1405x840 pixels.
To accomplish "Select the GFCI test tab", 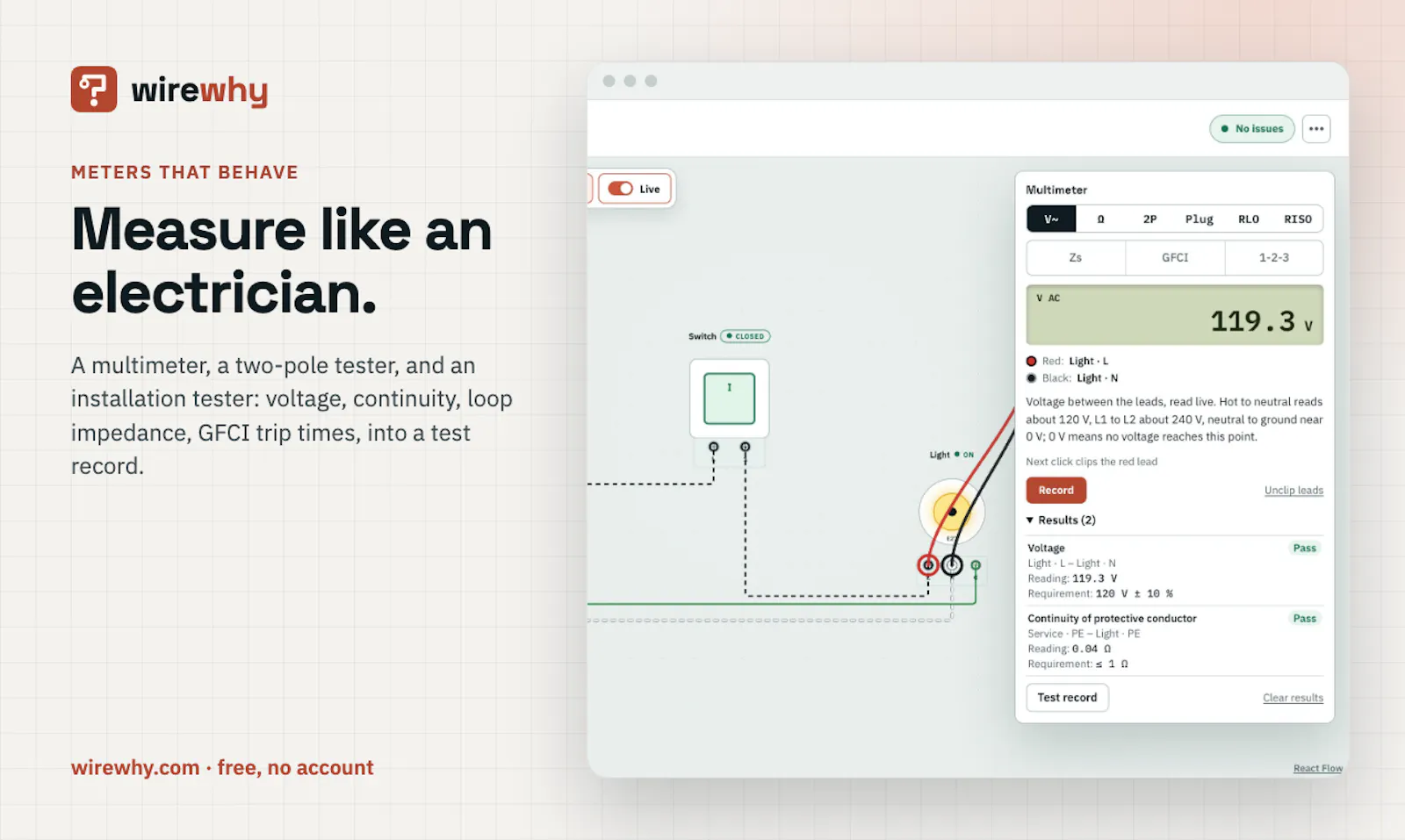I will [x=1175, y=258].
